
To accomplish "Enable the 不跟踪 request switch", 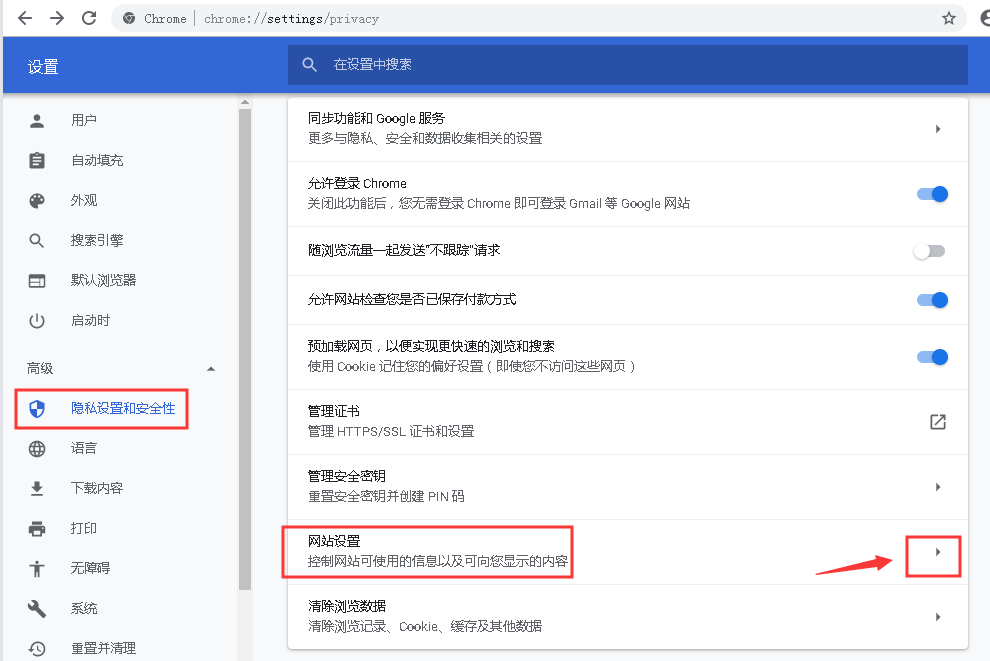I will tap(929, 251).
